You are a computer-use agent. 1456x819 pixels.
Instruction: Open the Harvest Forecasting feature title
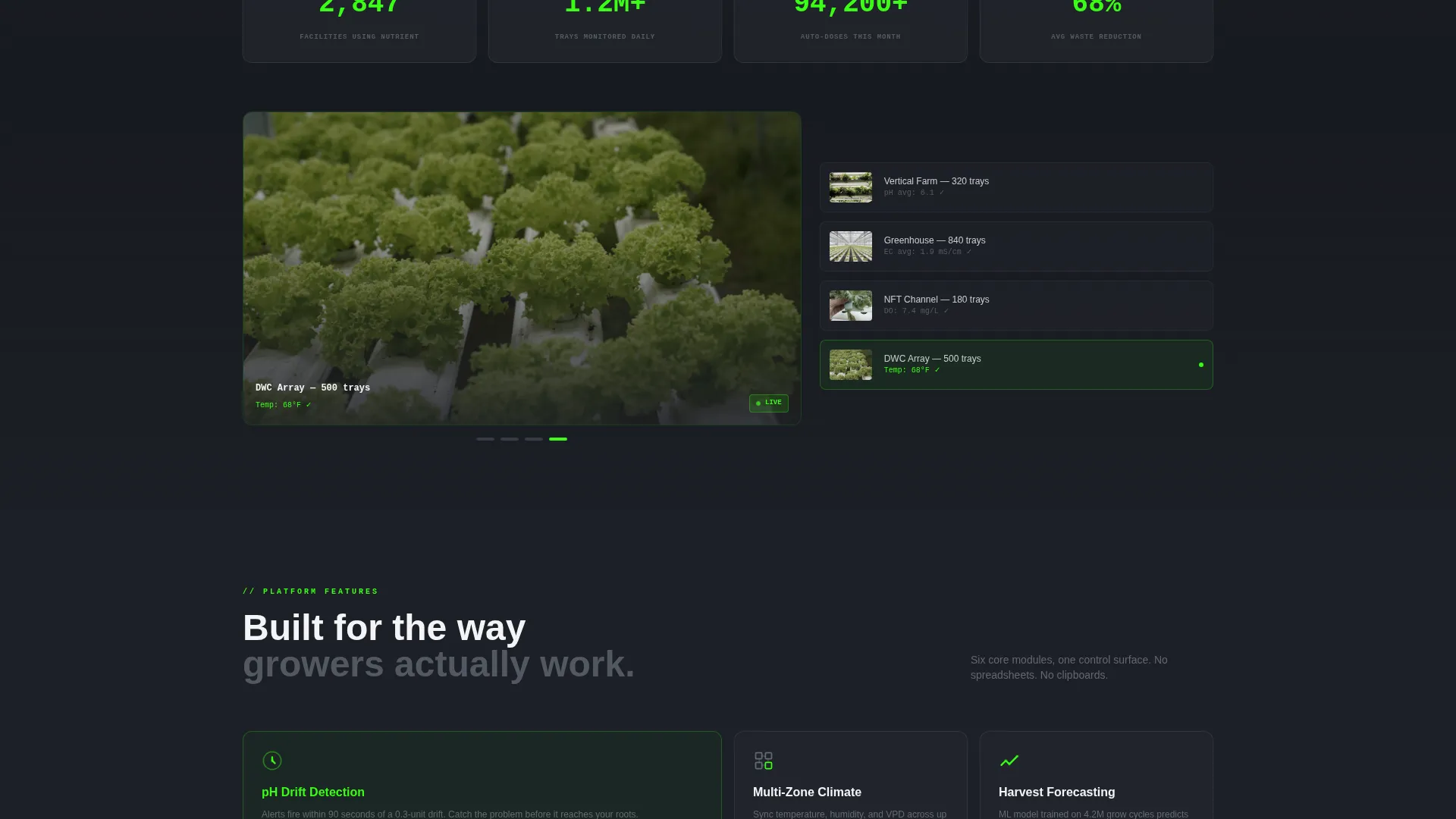pos(1056,792)
